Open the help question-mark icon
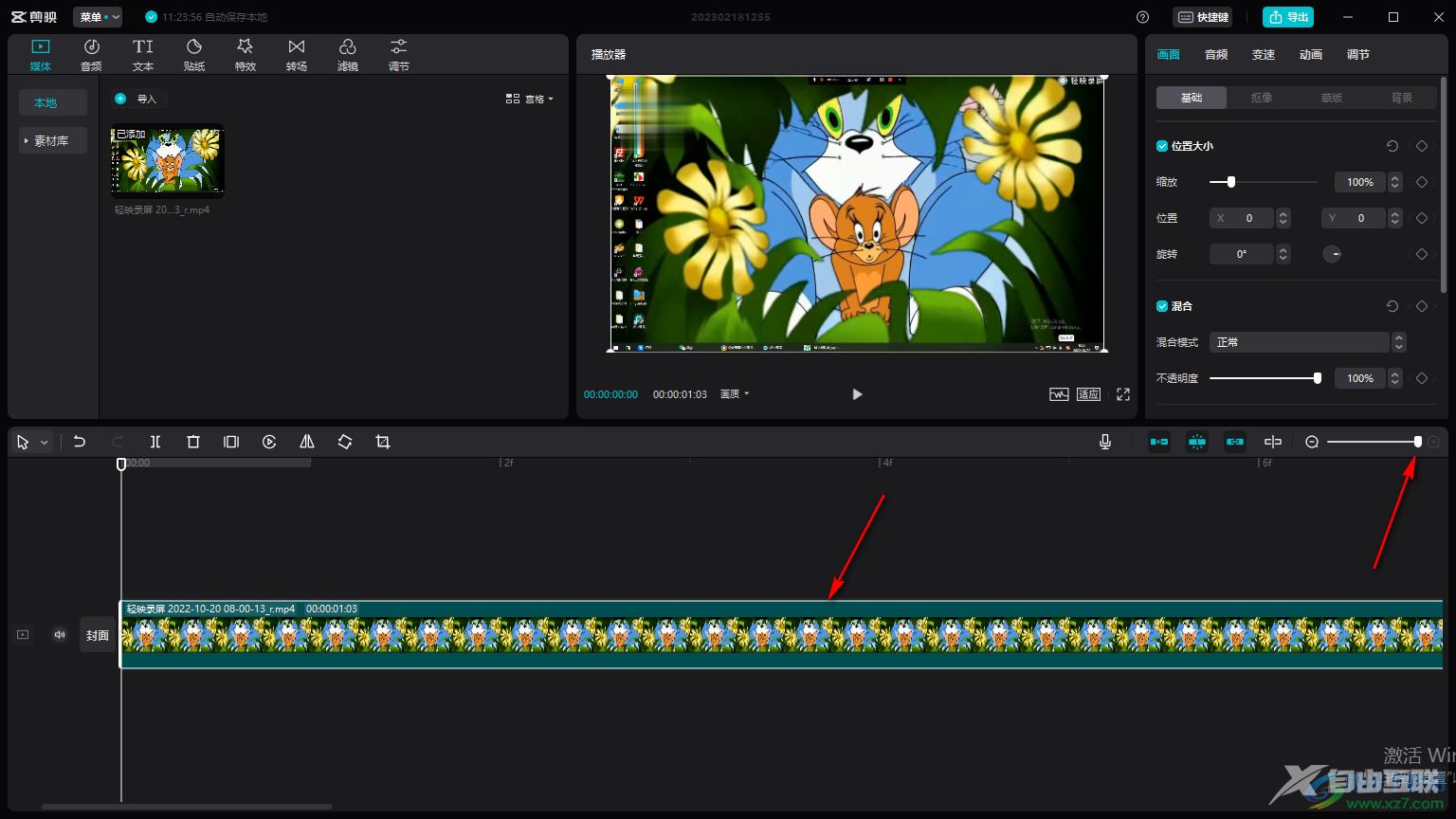 1142,17
